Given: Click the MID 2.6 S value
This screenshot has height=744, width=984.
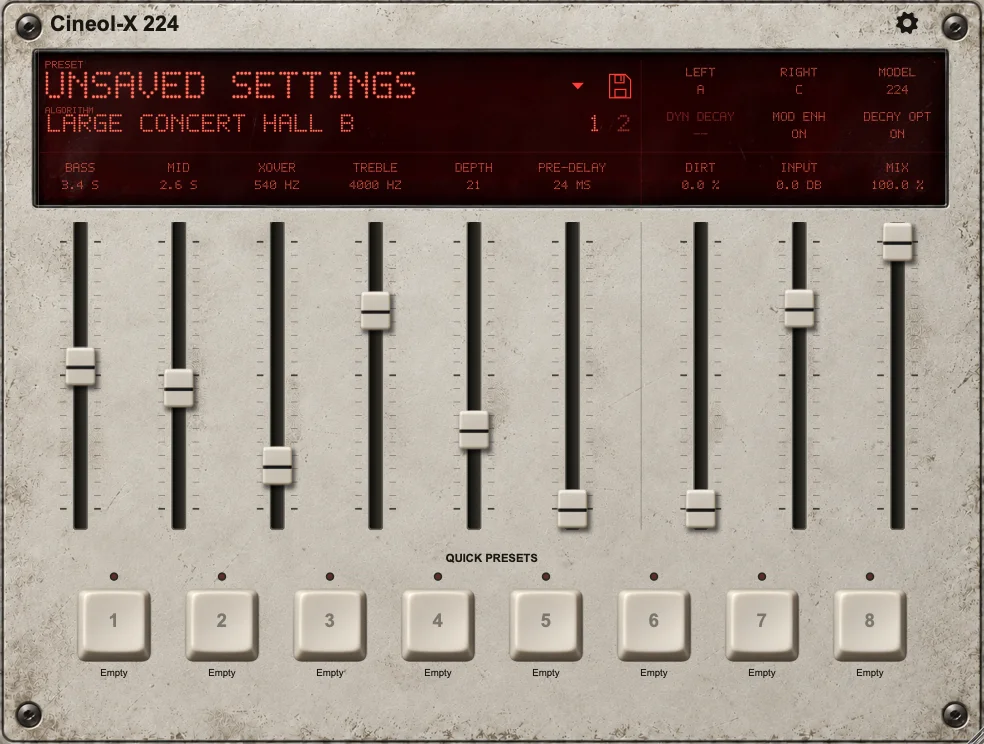Looking at the screenshot, I should coord(178,185).
